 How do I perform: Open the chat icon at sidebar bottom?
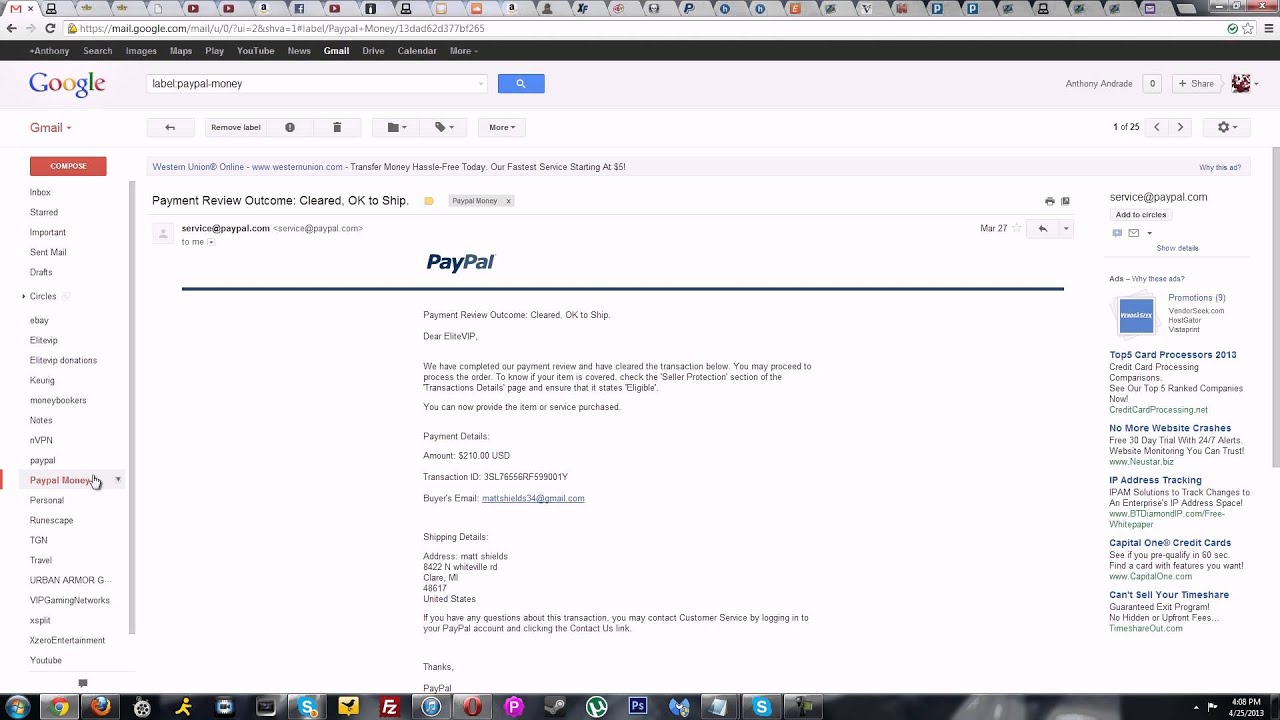click(x=83, y=684)
